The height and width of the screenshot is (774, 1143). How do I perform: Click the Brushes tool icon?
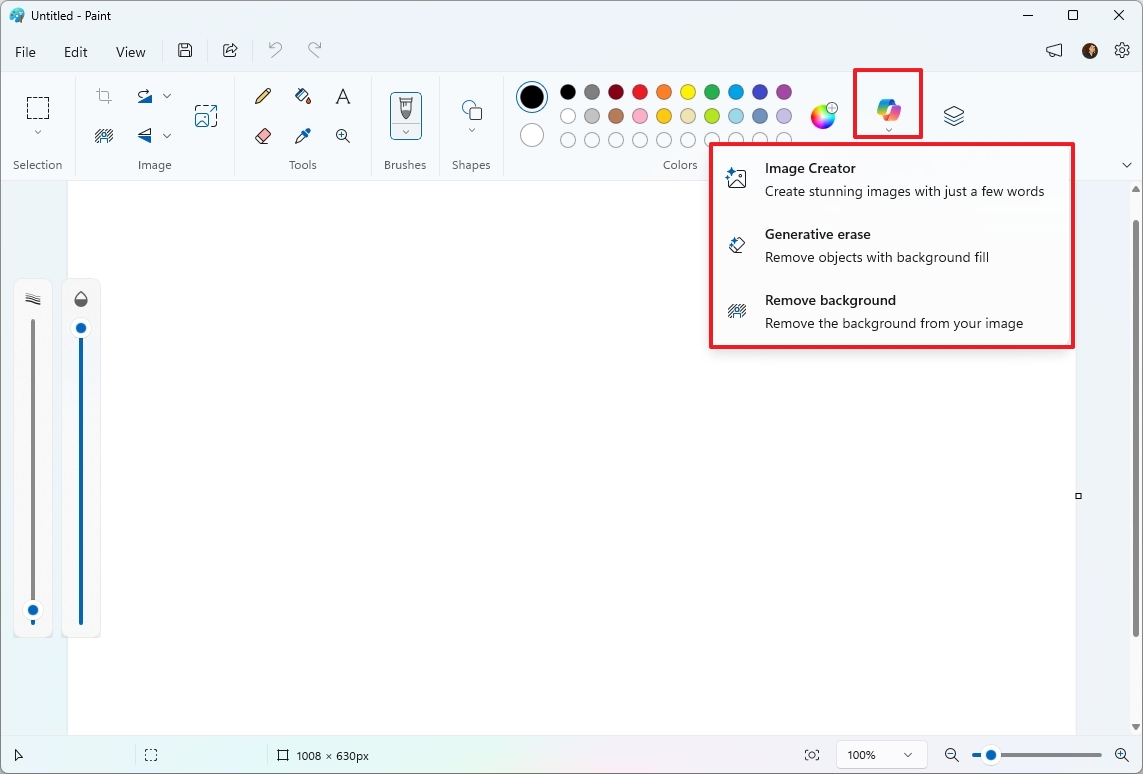(x=406, y=108)
